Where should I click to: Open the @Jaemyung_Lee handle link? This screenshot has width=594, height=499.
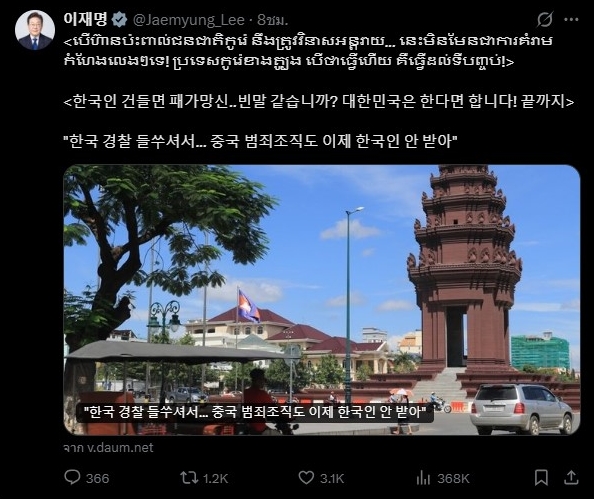click(x=189, y=20)
